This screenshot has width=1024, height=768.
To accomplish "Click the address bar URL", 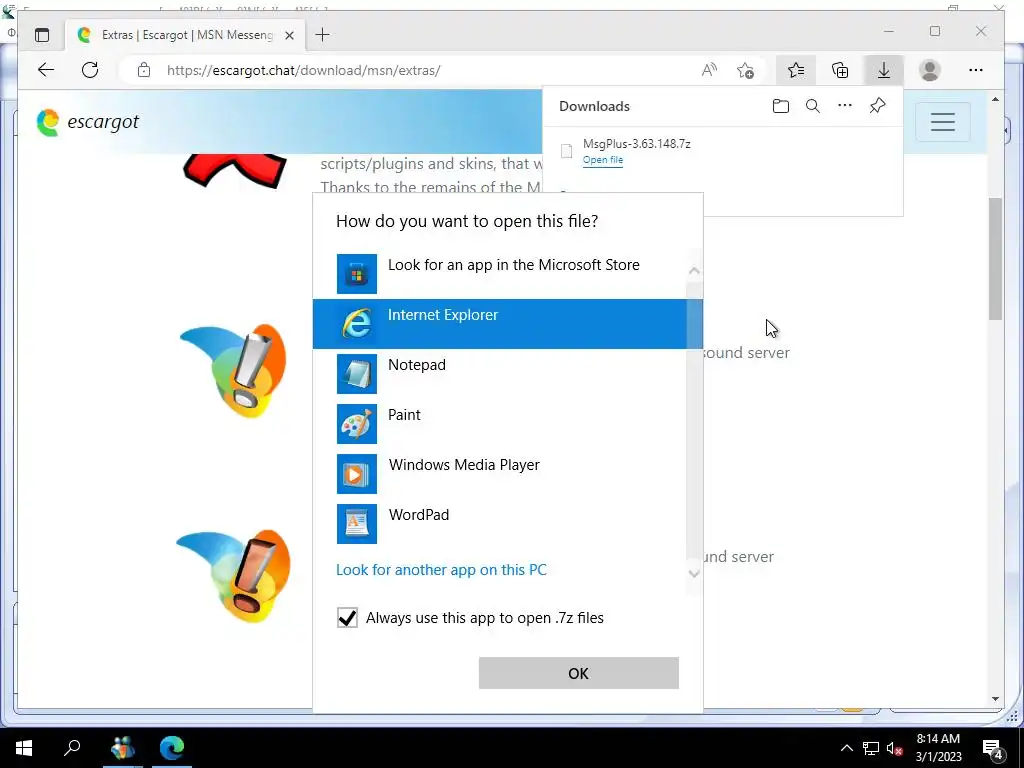I will (x=304, y=70).
